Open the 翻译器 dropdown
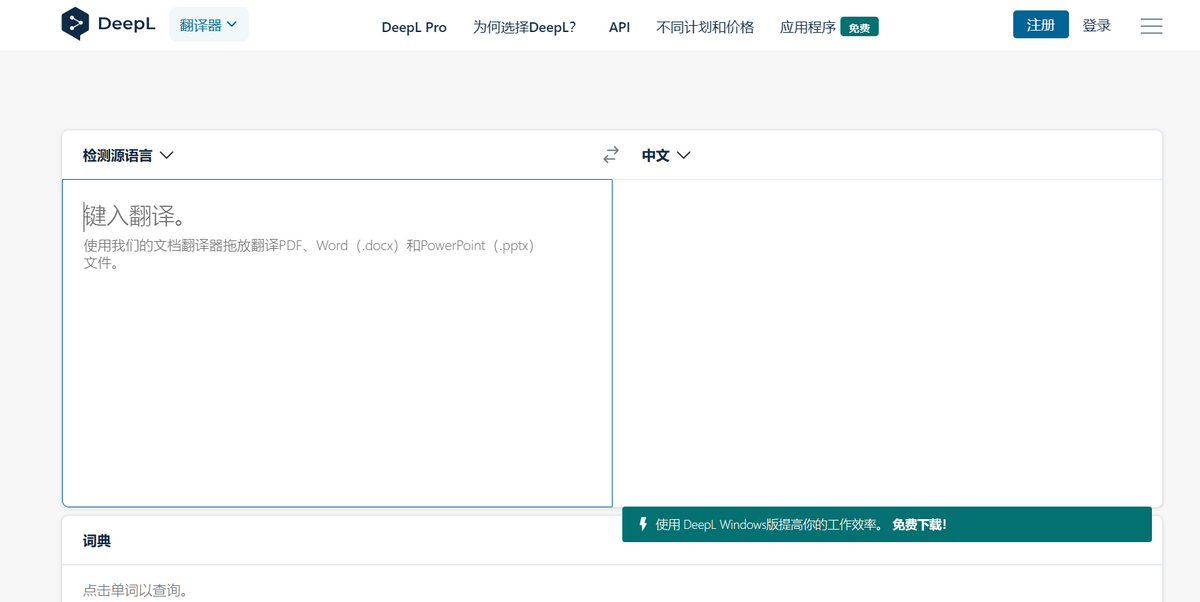 (209, 25)
